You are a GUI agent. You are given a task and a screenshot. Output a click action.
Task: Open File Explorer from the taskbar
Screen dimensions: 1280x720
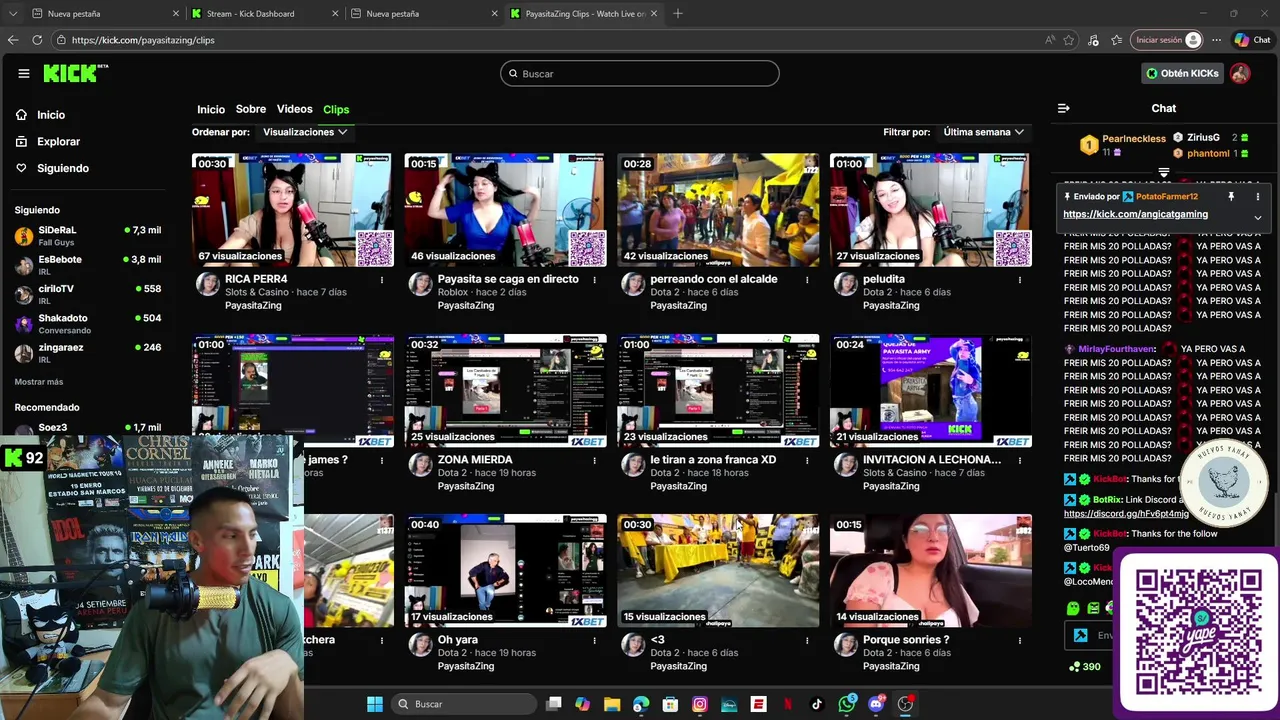coord(612,704)
